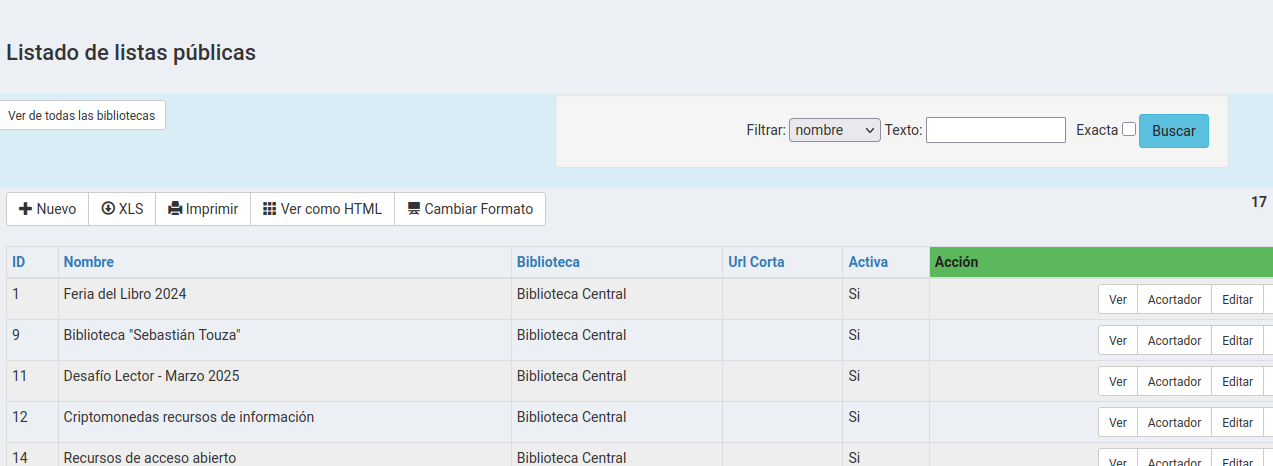Click the Cambiar Formato icon
The image size is (1273, 466).
[x=413, y=209]
